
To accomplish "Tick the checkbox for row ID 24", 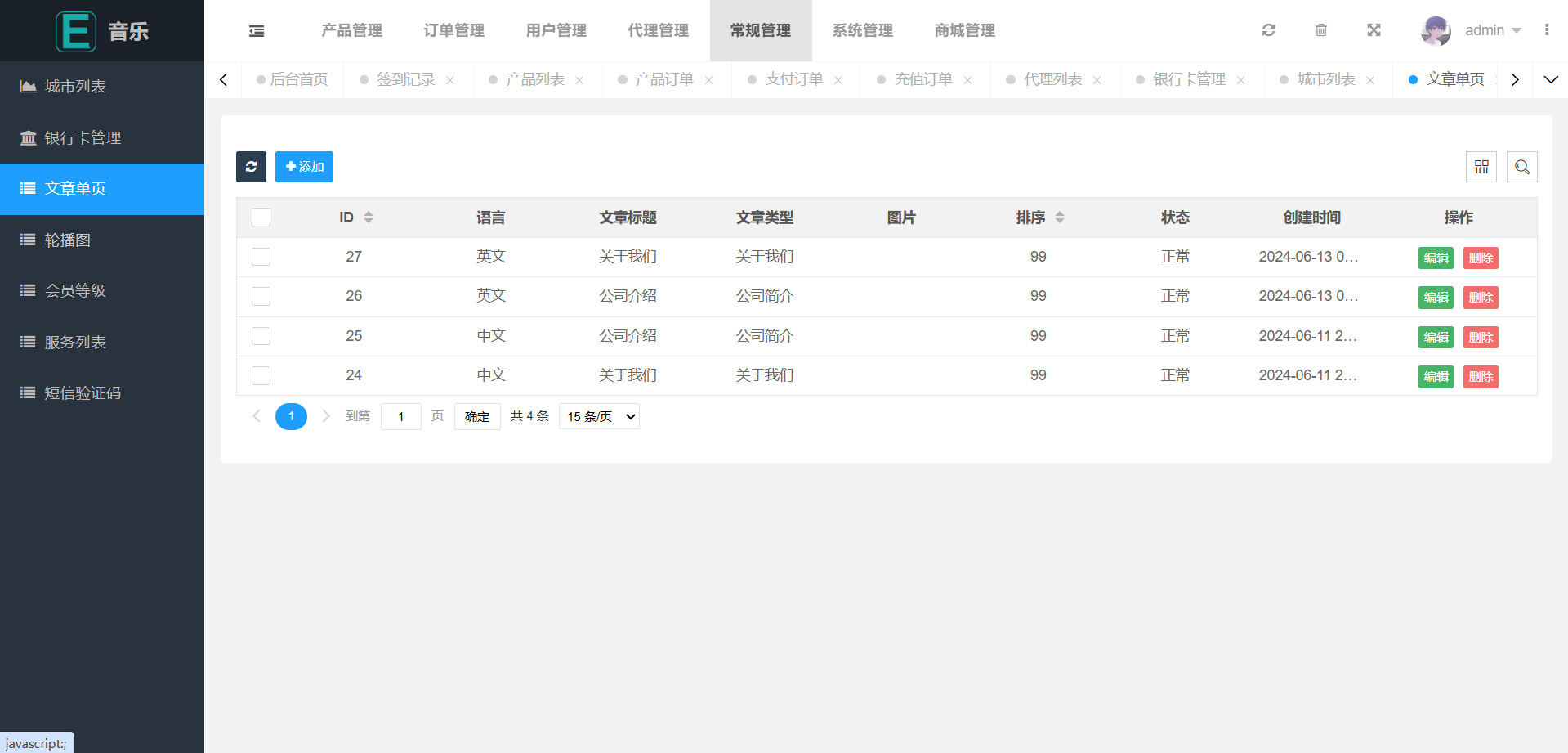I will [x=261, y=375].
